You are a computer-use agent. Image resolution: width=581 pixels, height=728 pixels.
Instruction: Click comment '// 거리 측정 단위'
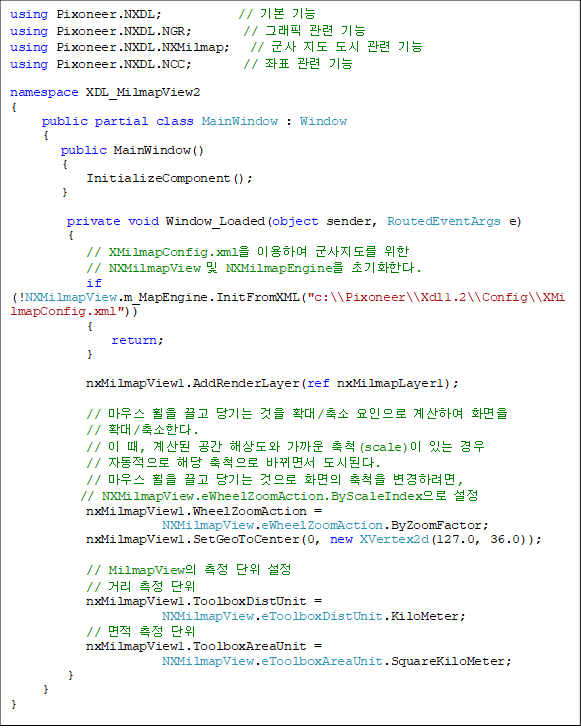pyautogui.click(x=140, y=586)
